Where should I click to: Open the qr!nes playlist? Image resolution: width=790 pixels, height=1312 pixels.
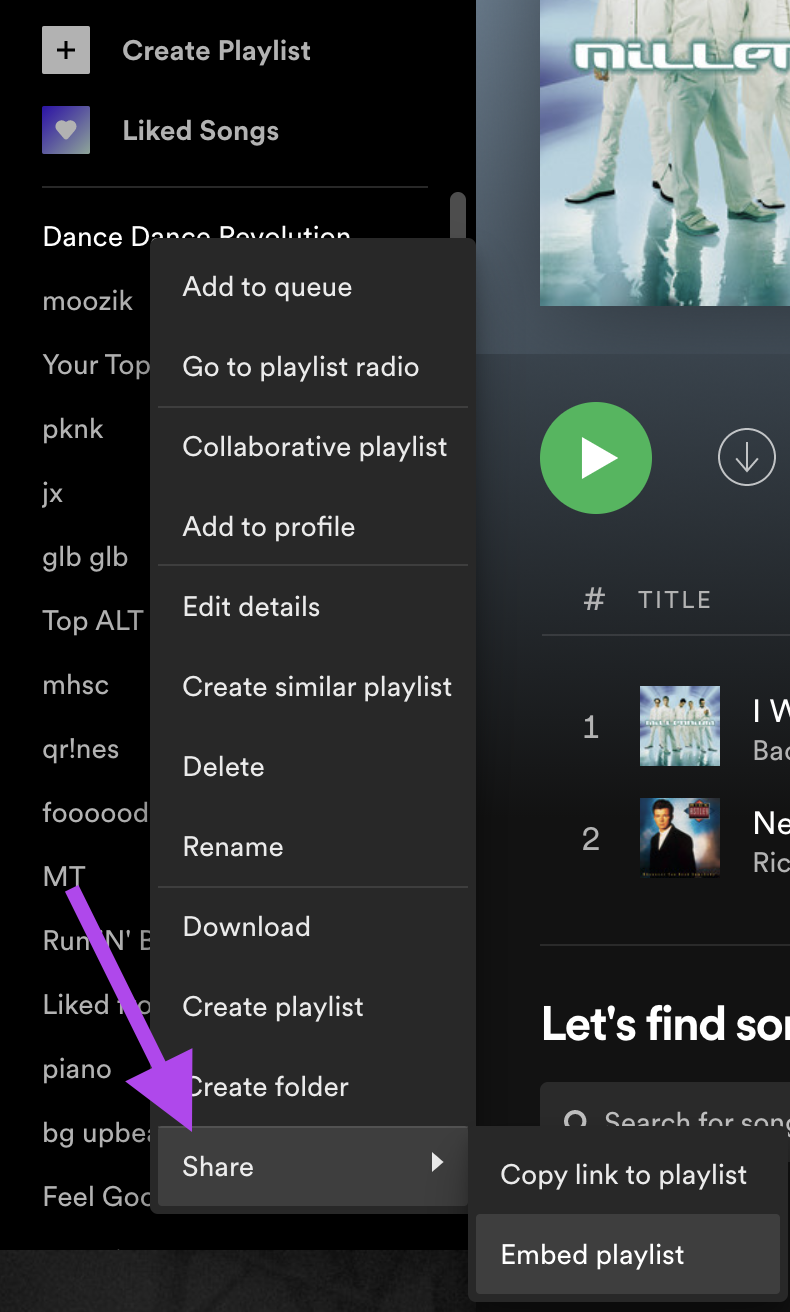(81, 749)
